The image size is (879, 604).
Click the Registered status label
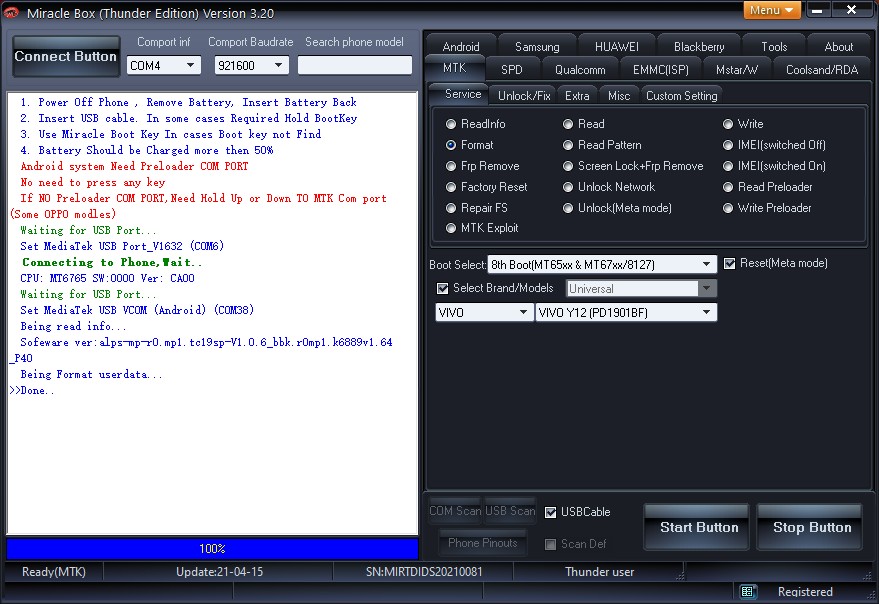[805, 592]
